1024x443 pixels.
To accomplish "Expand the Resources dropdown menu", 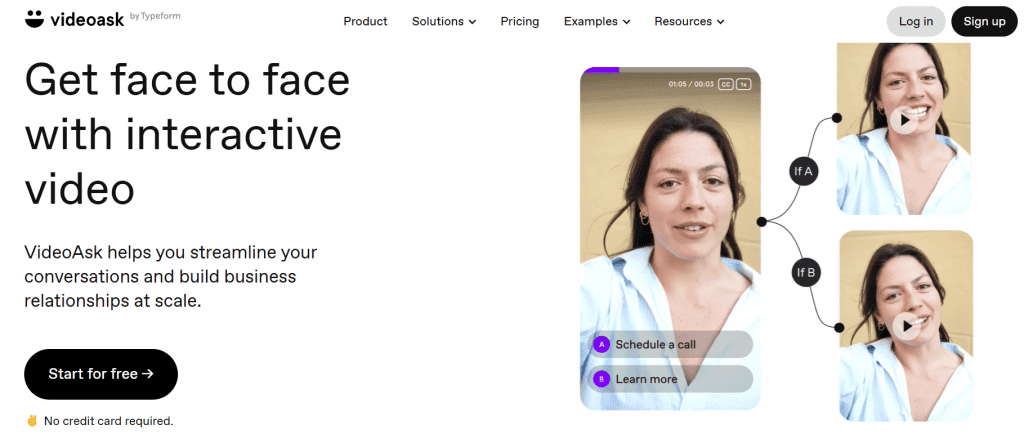I will click(x=689, y=21).
